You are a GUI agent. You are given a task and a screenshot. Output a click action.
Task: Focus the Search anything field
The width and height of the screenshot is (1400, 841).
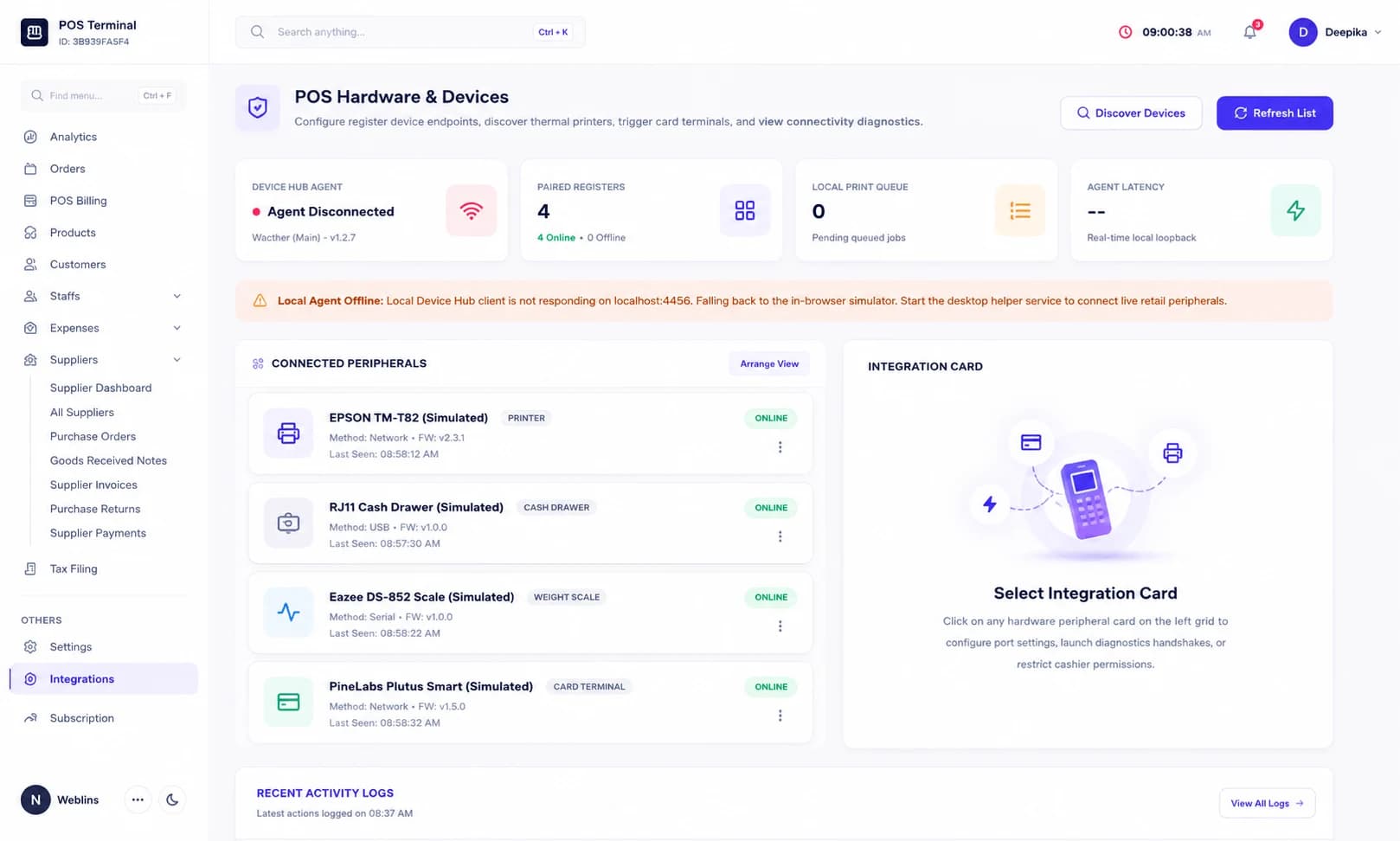410,32
